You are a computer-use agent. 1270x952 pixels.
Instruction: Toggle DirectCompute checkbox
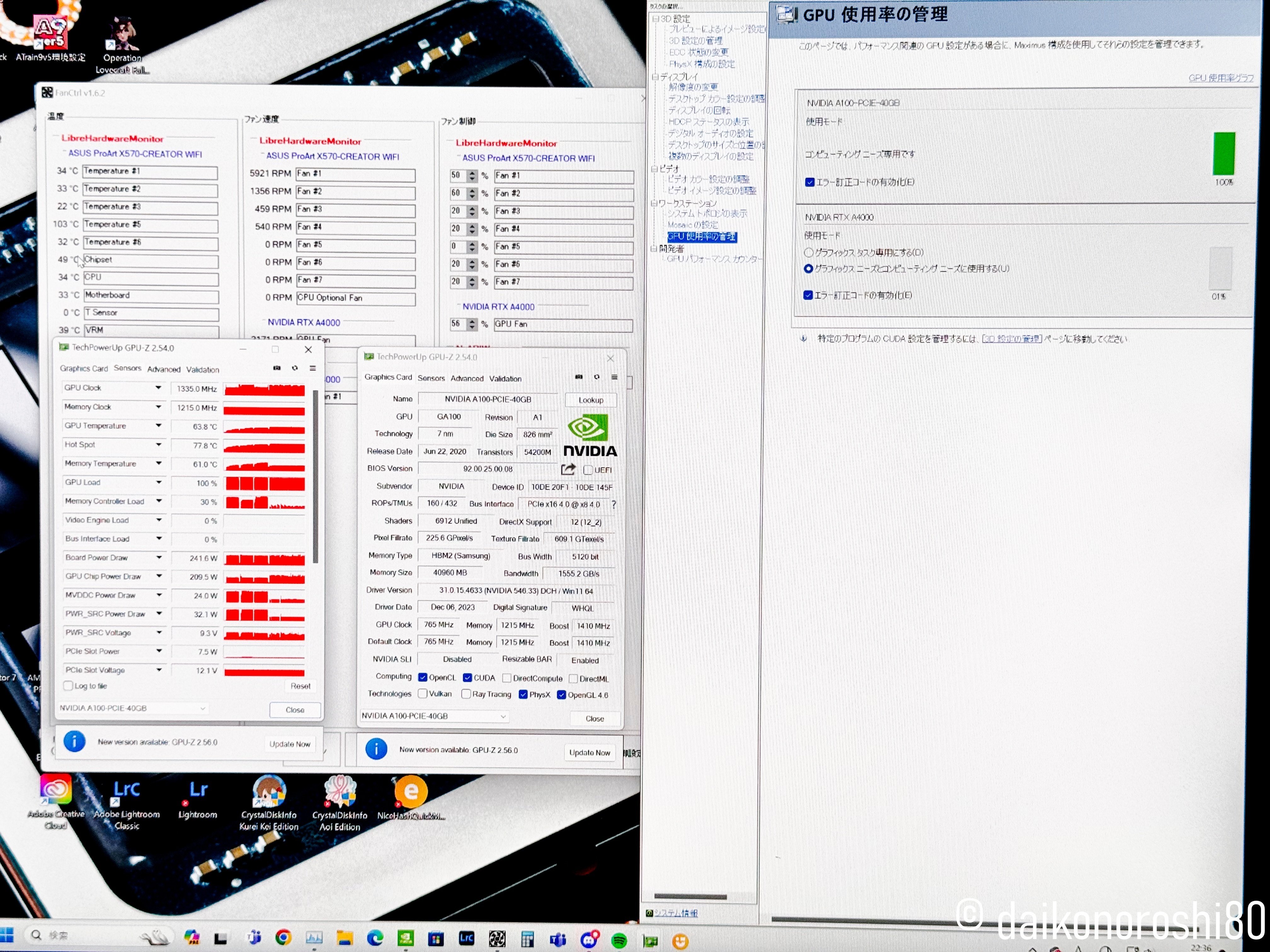point(507,678)
